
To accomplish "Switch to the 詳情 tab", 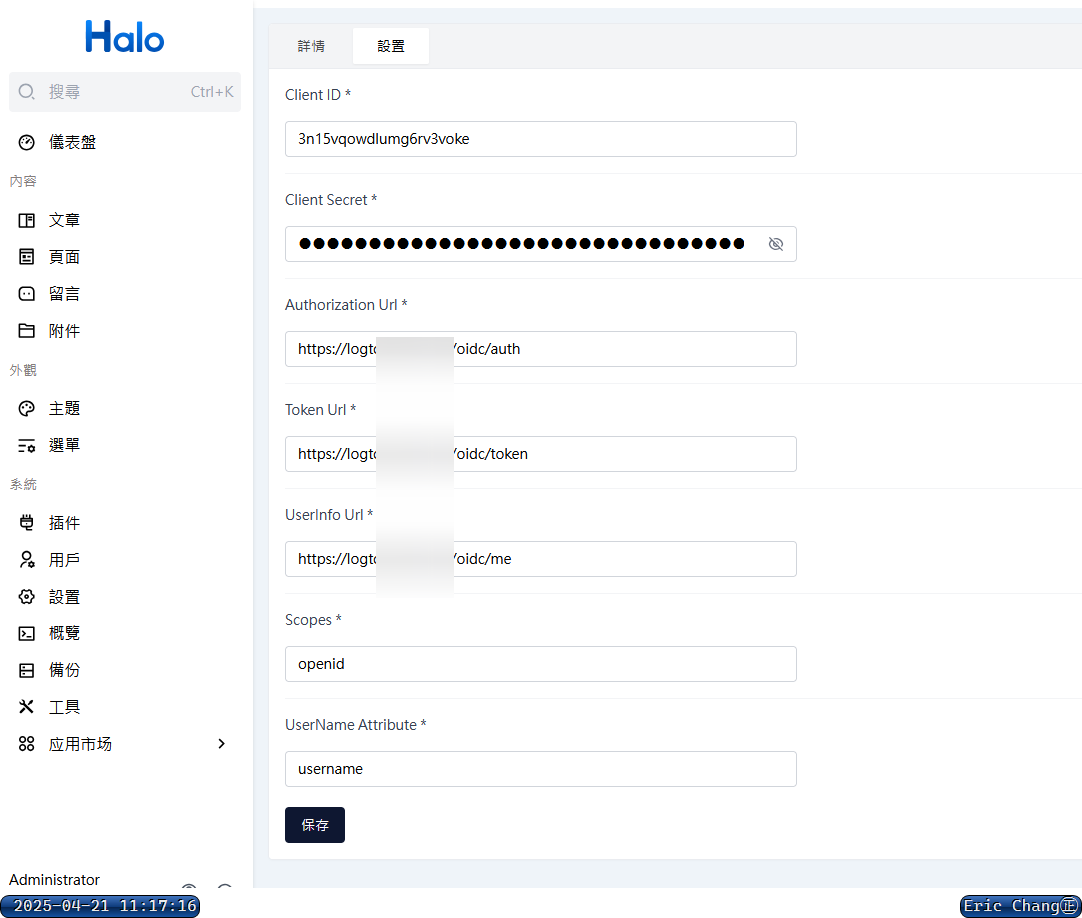I will (x=311, y=46).
